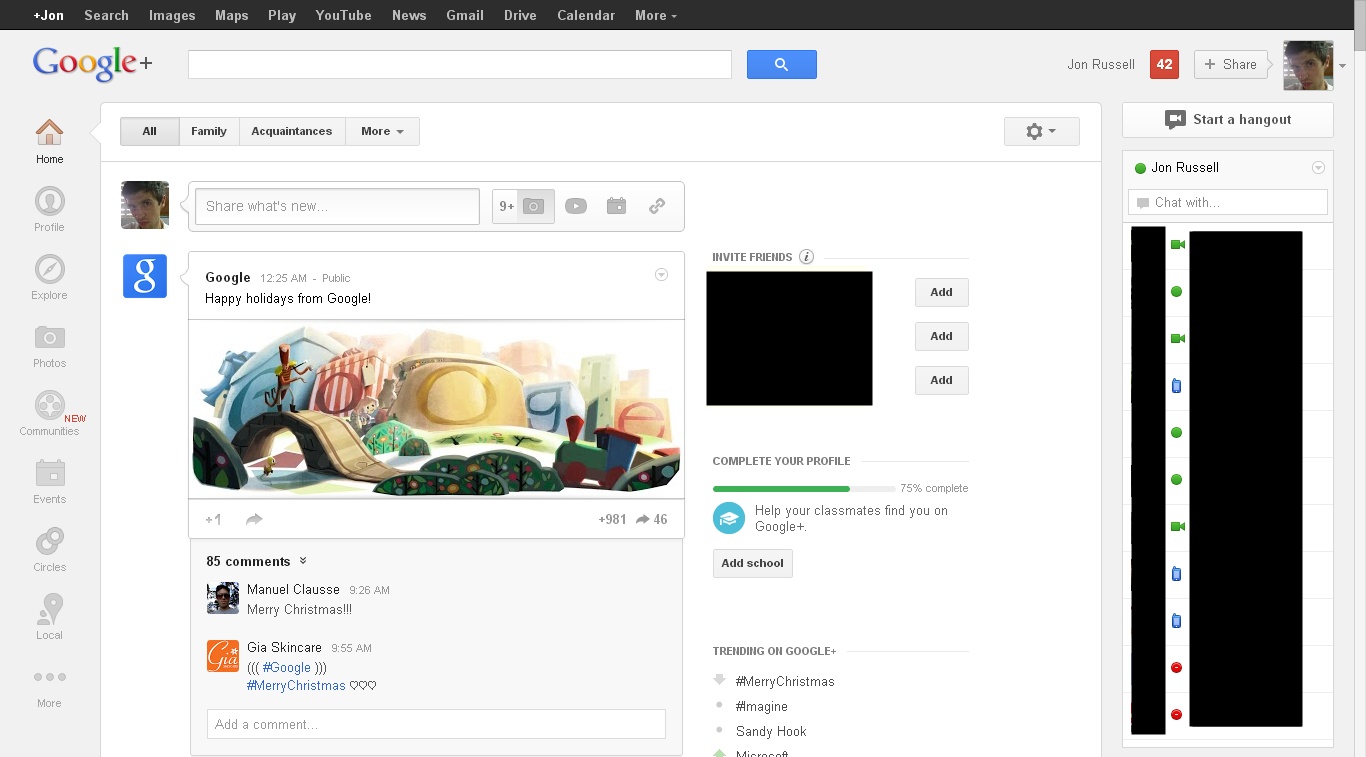Open the More menu in top bar
The width and height of the screenshot is (1366, 757).
point(655,15)
